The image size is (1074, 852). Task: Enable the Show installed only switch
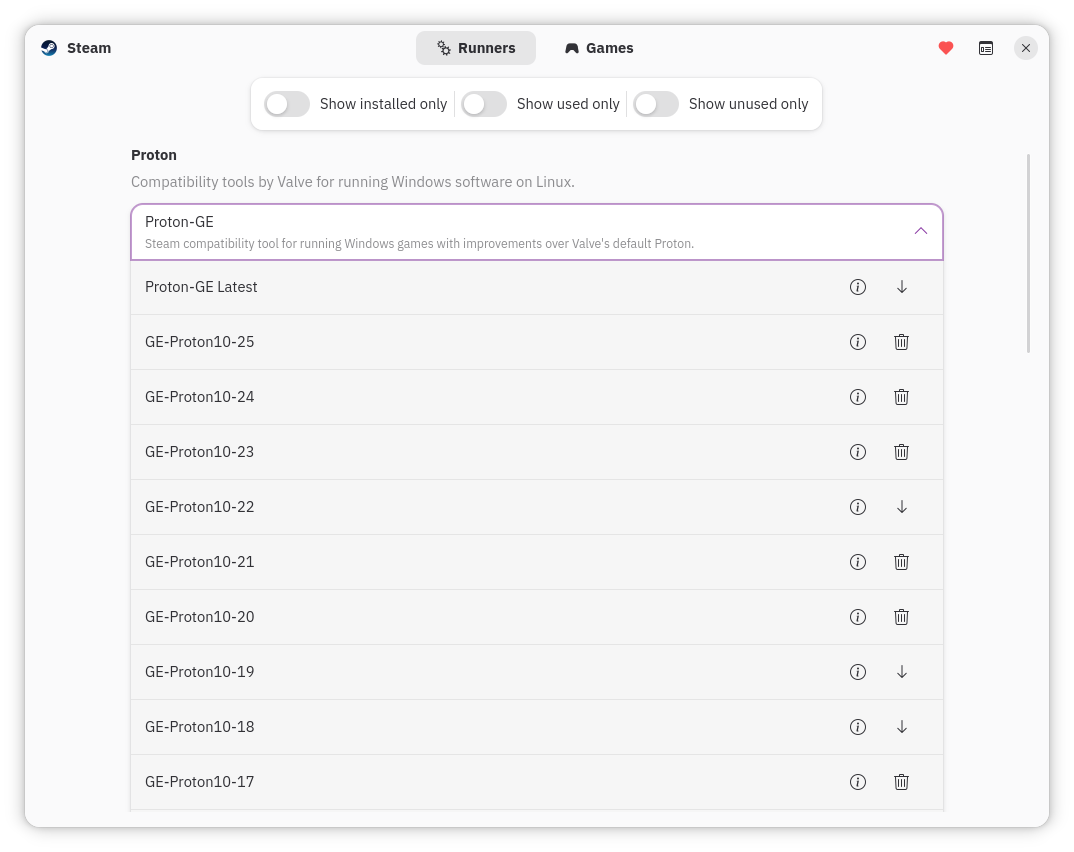287,104
